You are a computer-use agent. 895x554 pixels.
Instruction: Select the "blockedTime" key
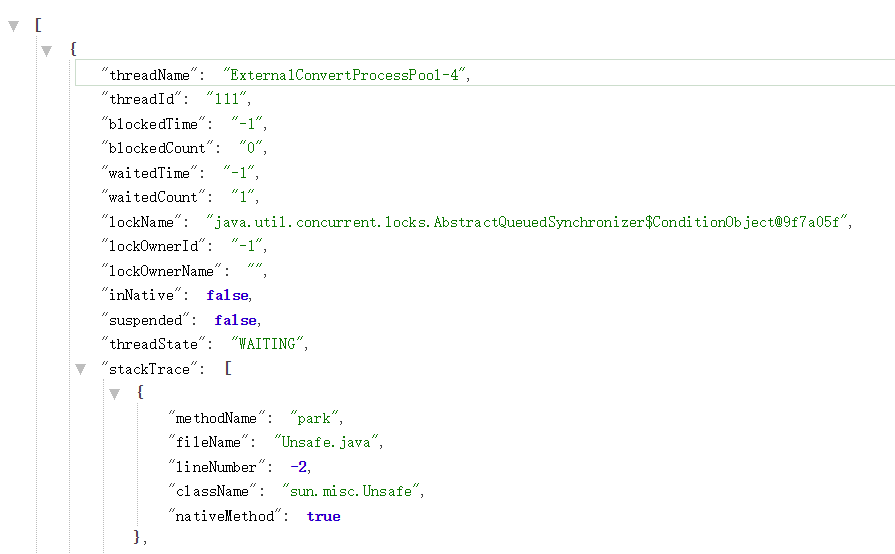tap(154, 123)
